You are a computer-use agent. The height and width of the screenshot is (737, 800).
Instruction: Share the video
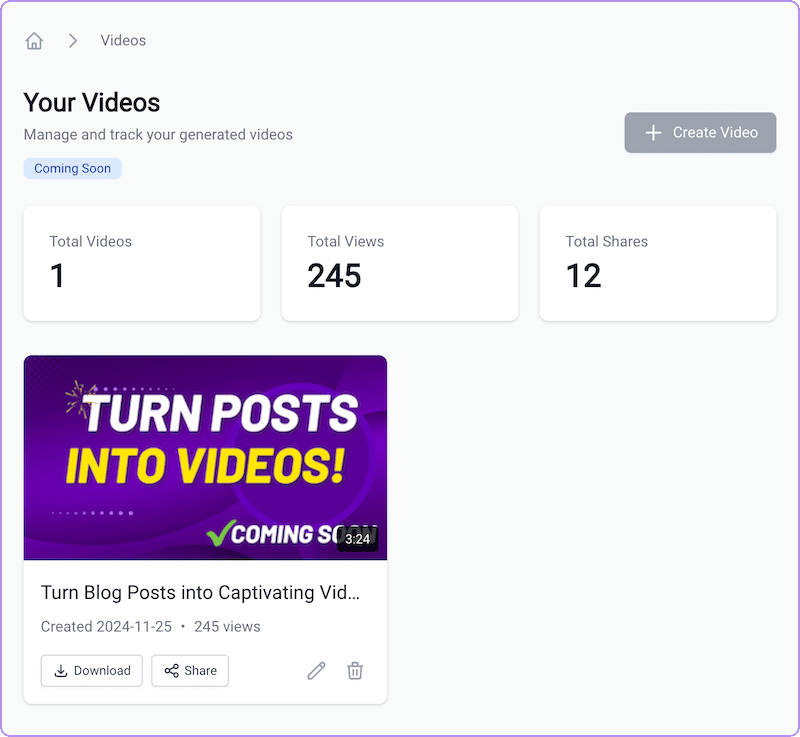[x=190, y=671]
